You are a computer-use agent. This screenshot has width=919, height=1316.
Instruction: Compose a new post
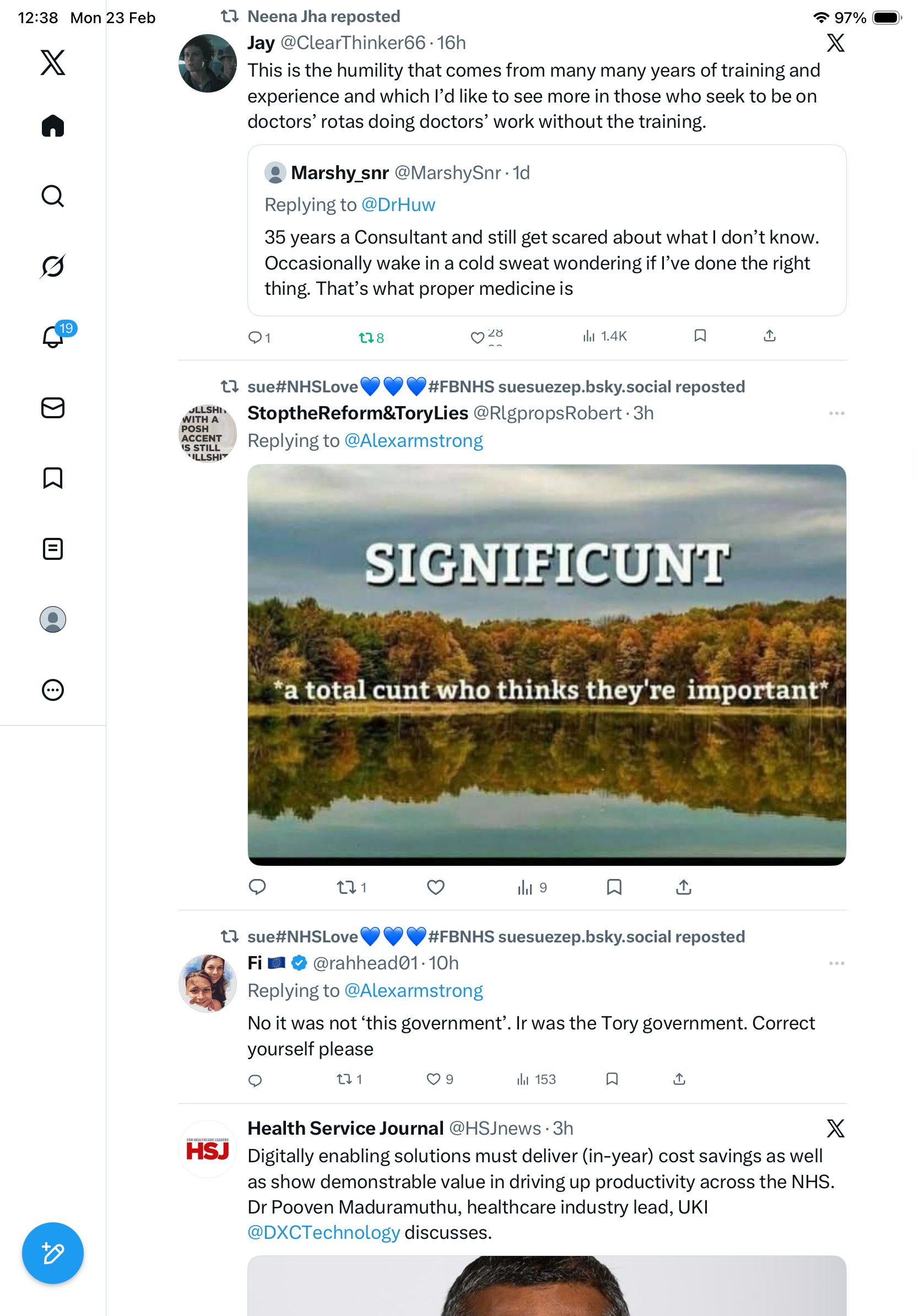pyautogui.click(x=53, y=1253)
